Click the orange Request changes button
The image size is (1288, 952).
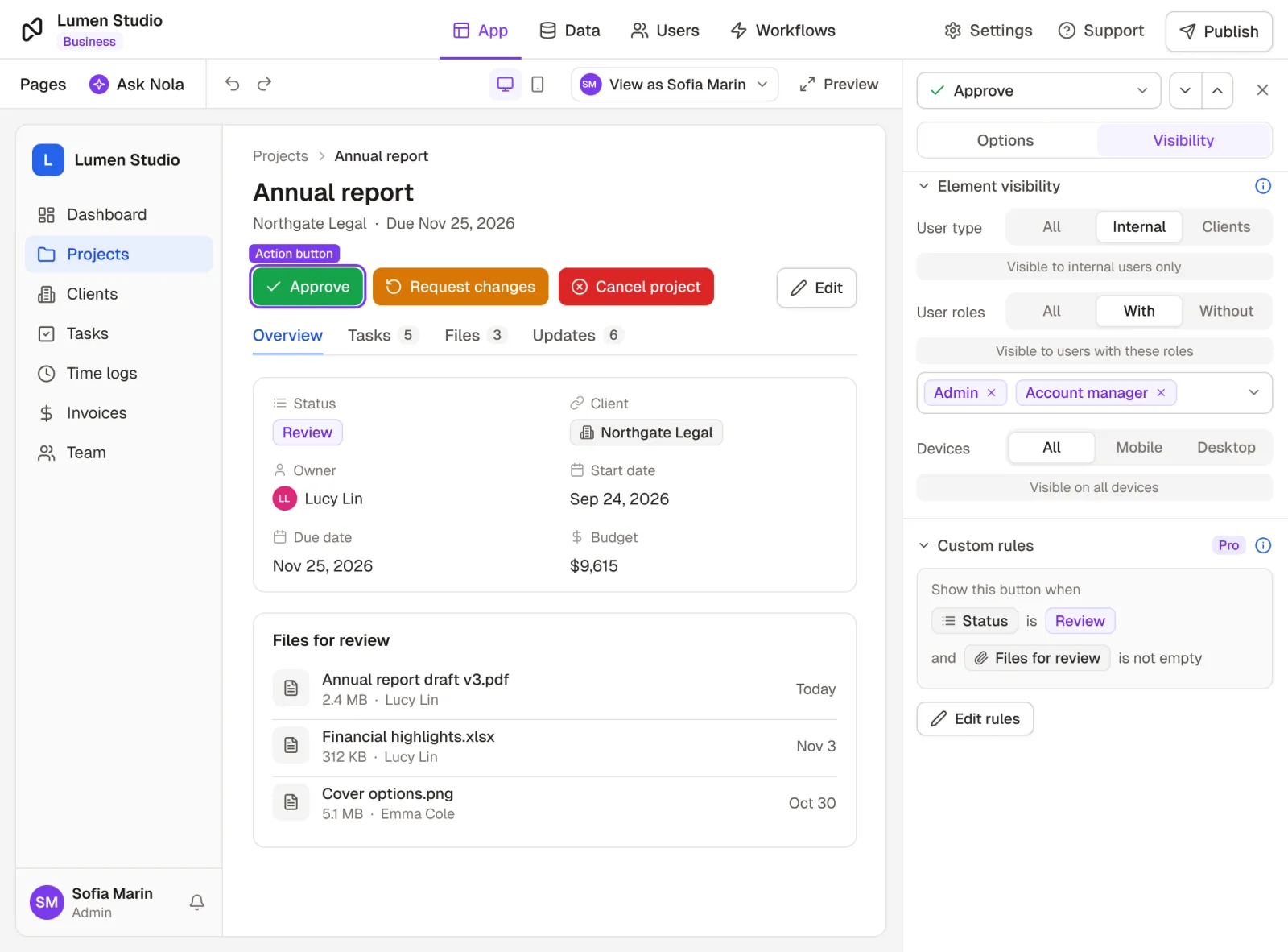pos(460,287)
